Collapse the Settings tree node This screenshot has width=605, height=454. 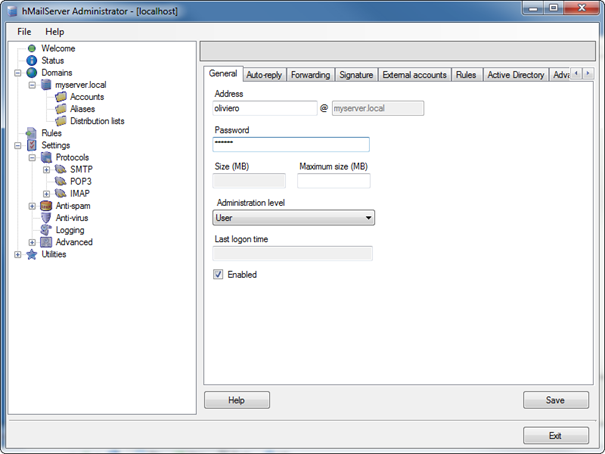point(17,145)
